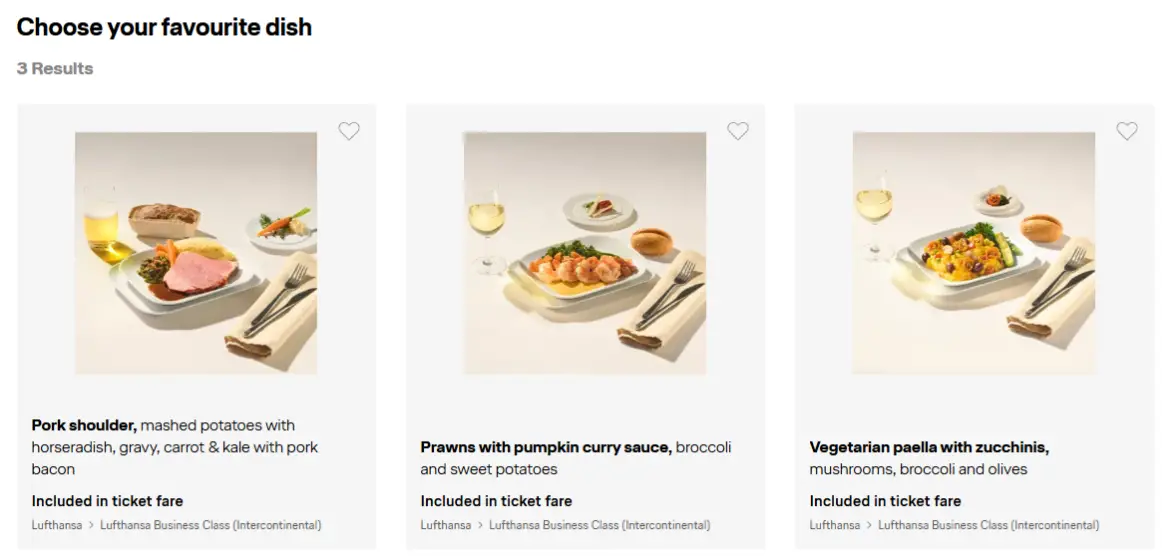Click 'Included in ticket fare' on Pork card
Image resolution: width=1162 pixels, height=558 pixels.
(x=107, y=501)
